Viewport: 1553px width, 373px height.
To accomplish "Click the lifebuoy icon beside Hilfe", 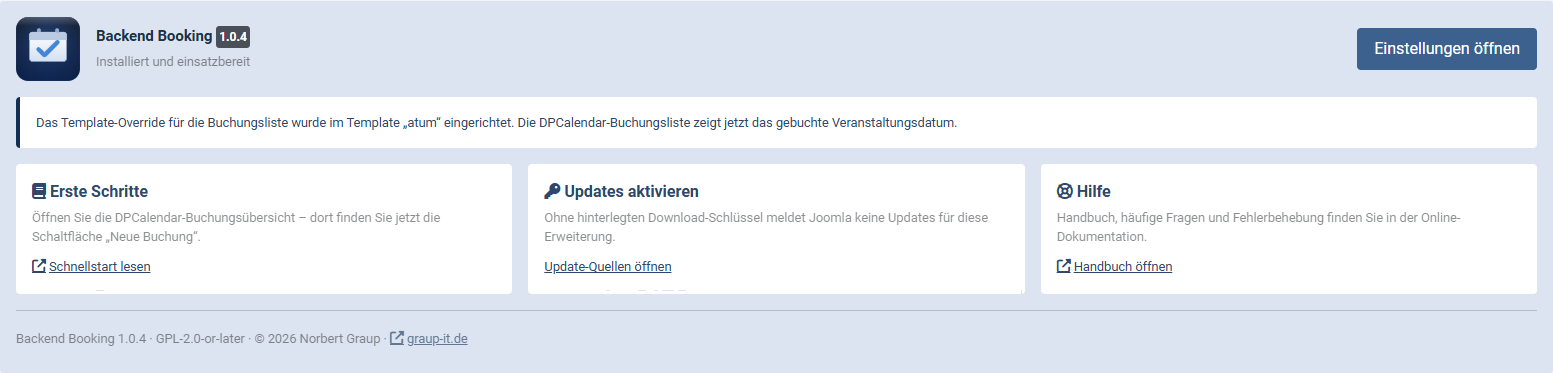I will pos(1065,191).
